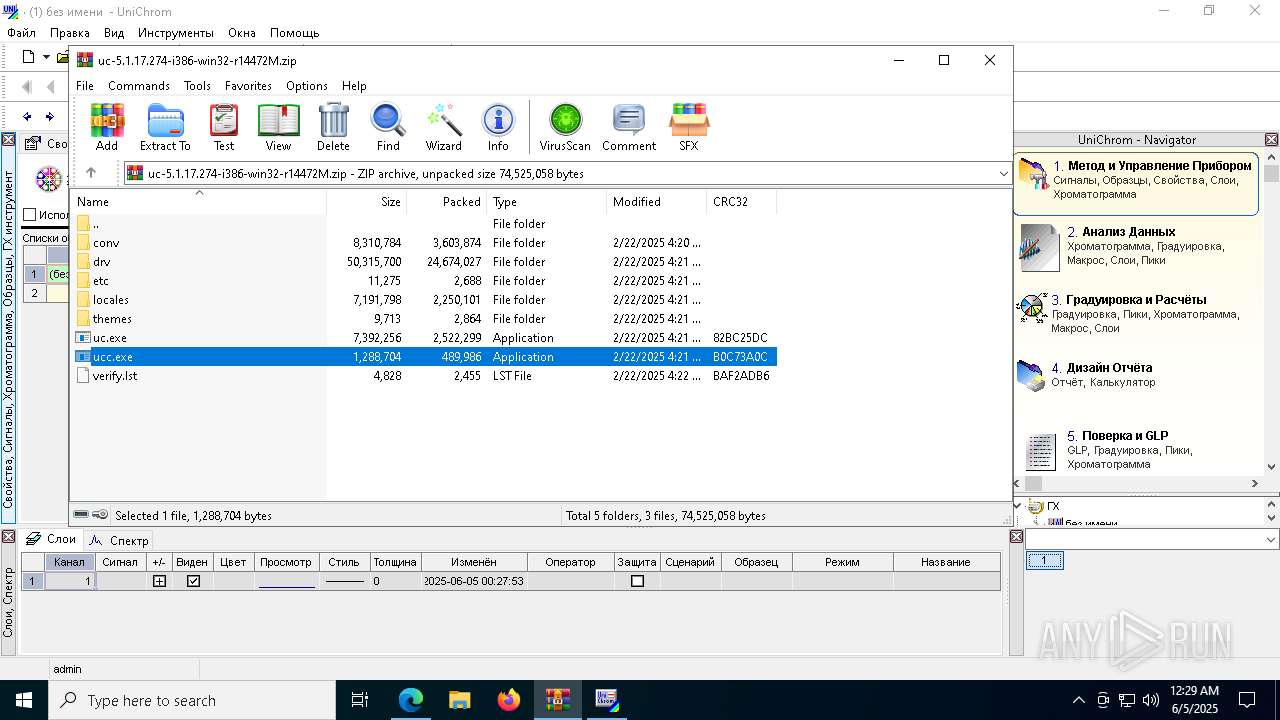
Task: Sort by the Packed column header
Action: (x=446, y=202)
